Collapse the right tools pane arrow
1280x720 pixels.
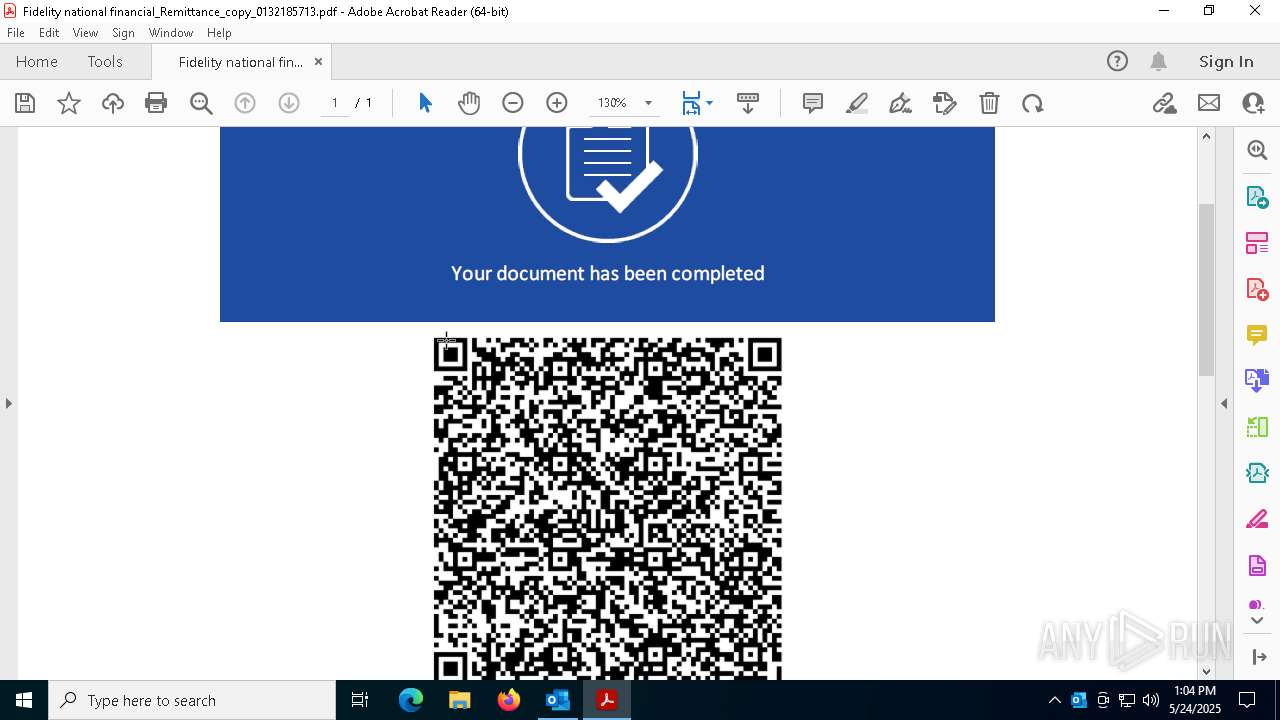click(1224, 403)
